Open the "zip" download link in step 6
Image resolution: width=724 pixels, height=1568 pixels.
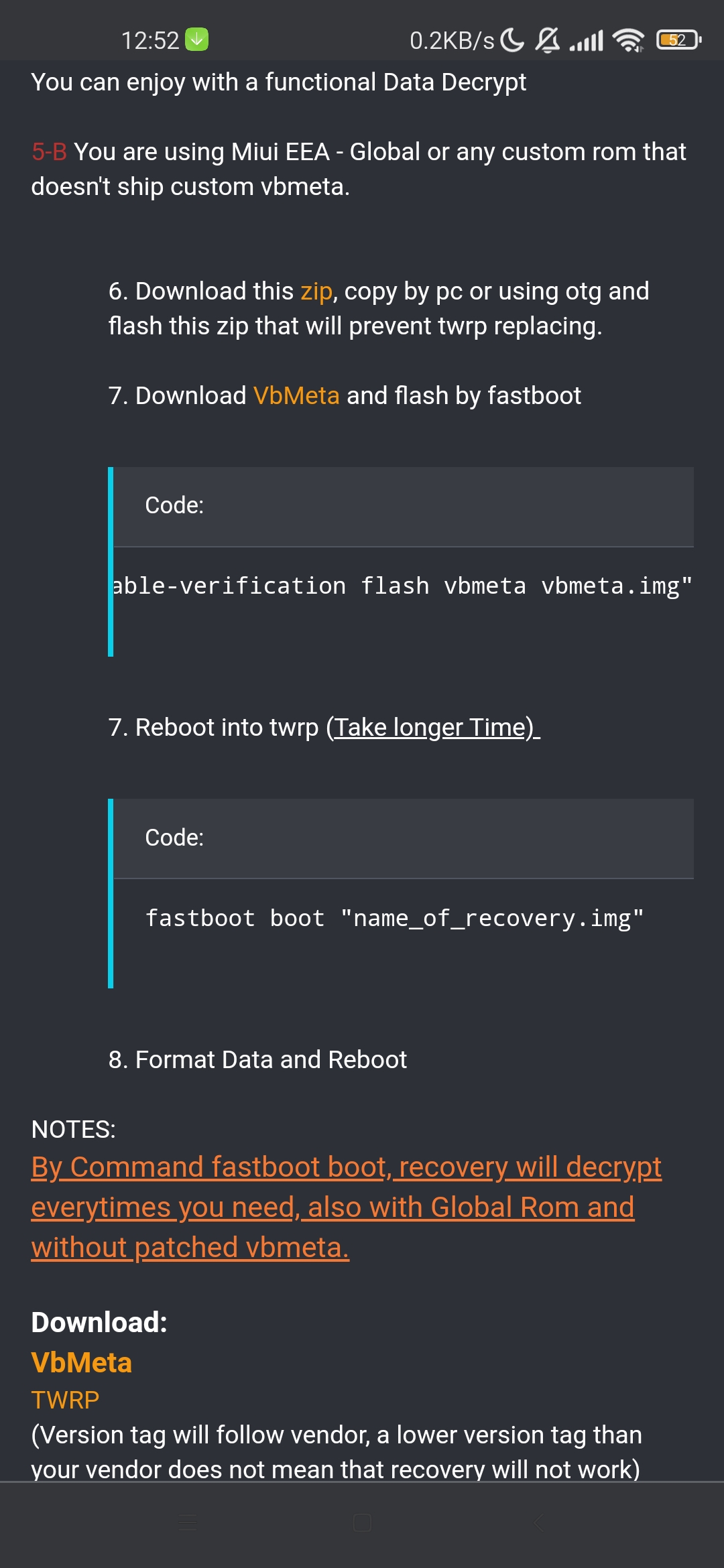(316, 291)
